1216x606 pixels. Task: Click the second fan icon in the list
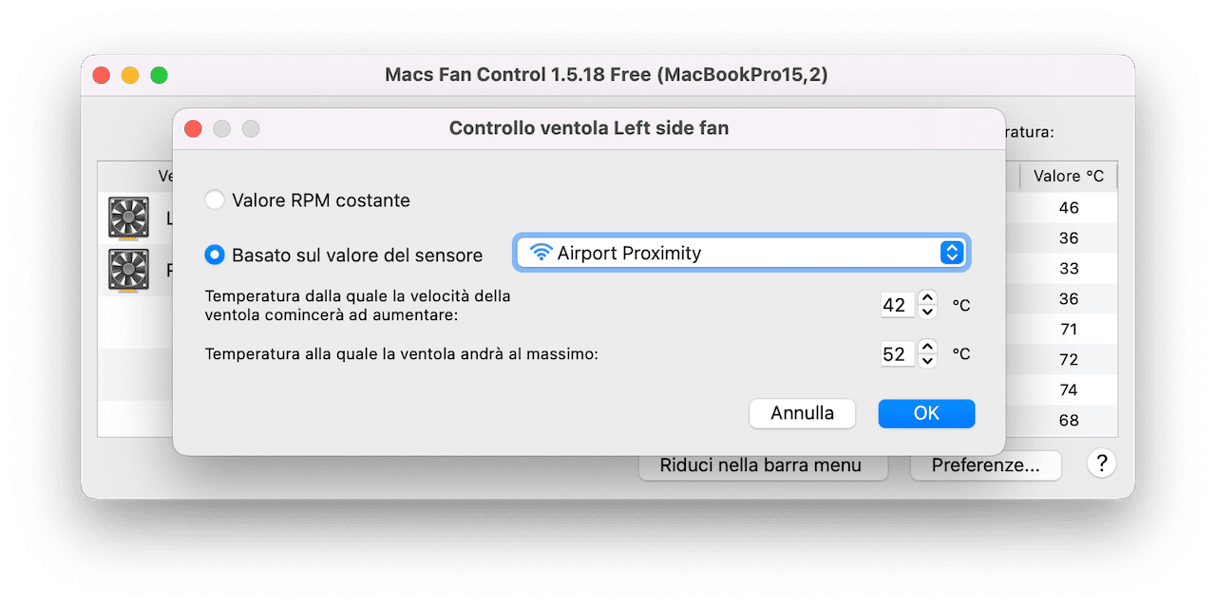point(128,269)
